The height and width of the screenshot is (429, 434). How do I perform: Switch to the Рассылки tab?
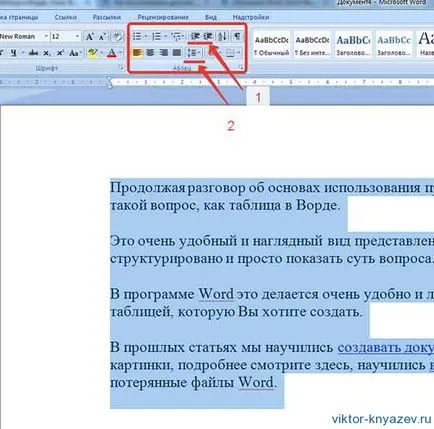[106, 17]
